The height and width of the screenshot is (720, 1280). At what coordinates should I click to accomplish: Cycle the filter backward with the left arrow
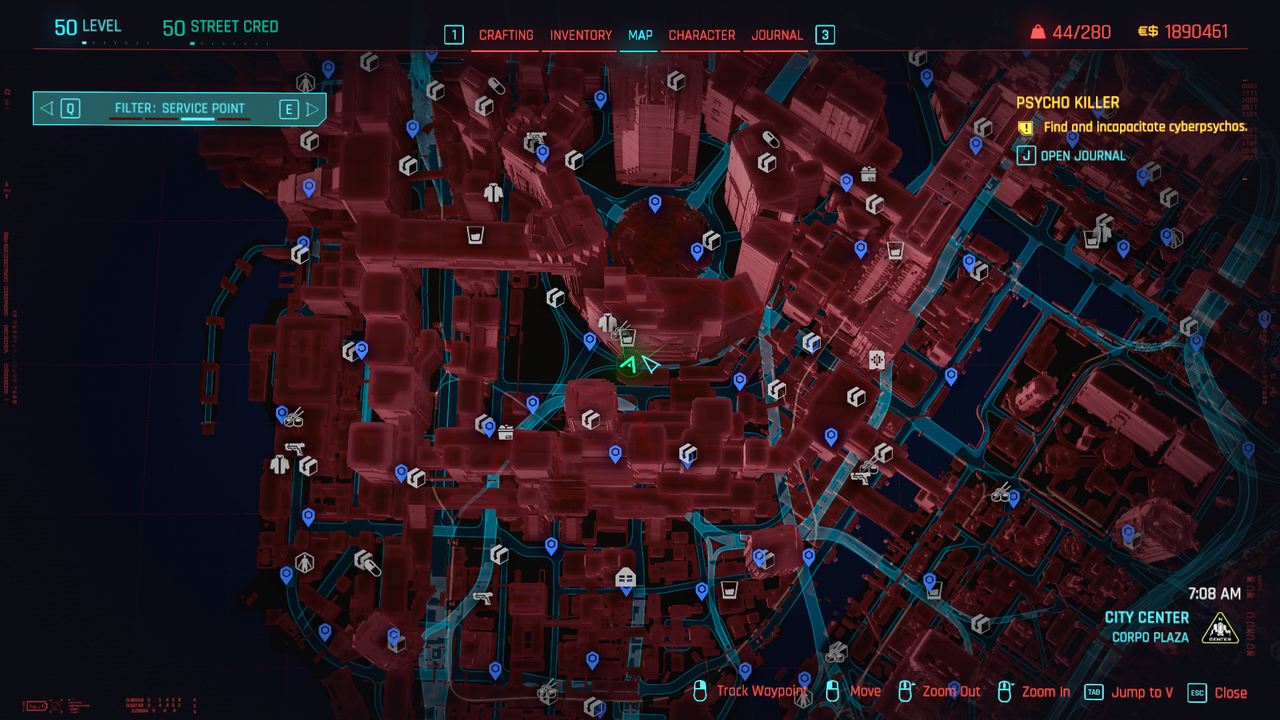(x=46, y=108)
